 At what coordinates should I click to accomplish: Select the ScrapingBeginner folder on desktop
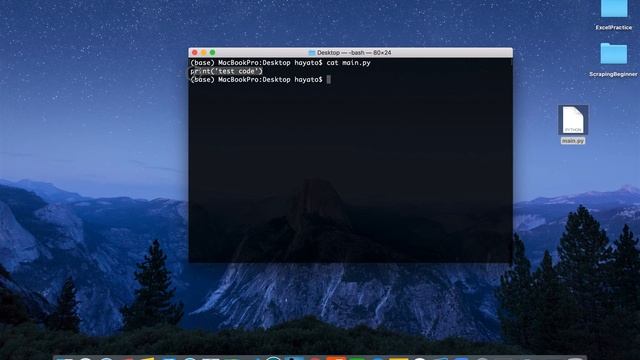click(x=613, y=53)
